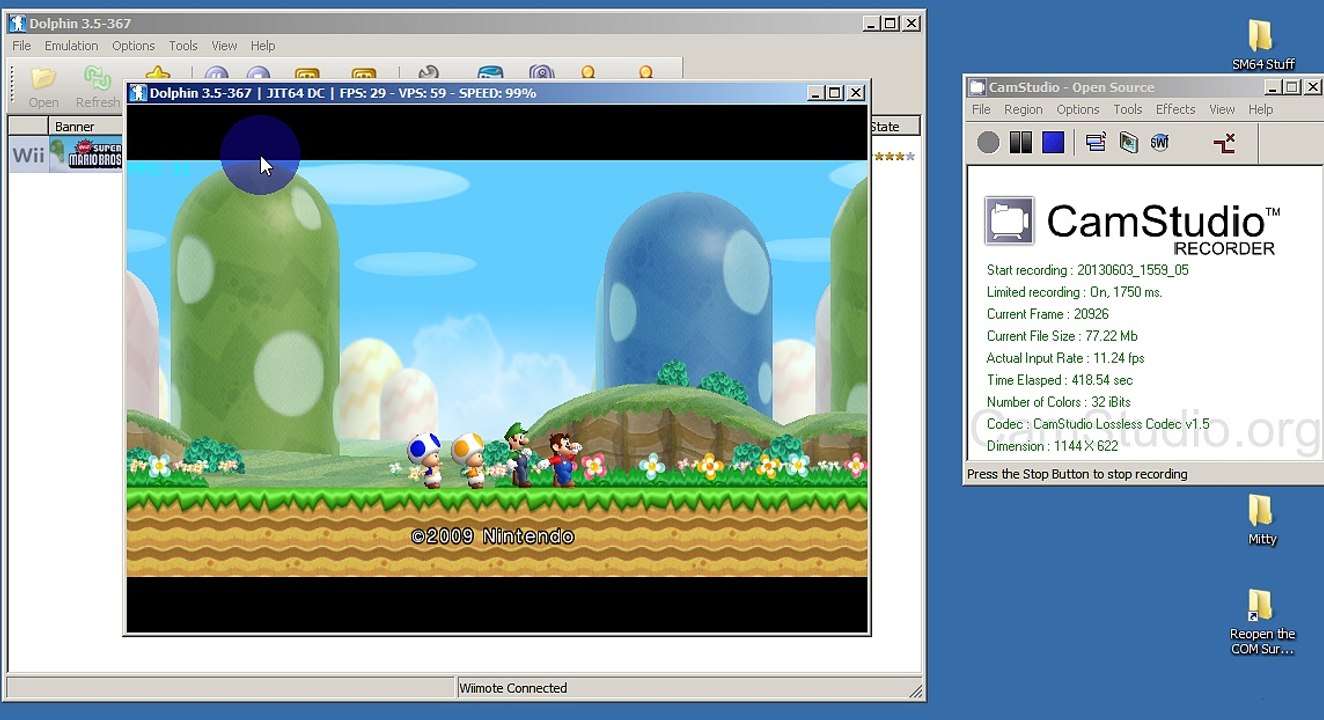1324x720 pixels.
Task: Click the 'Wiimote Connected' status bar text
Action: pyautogui.click(x=513, y=688)
